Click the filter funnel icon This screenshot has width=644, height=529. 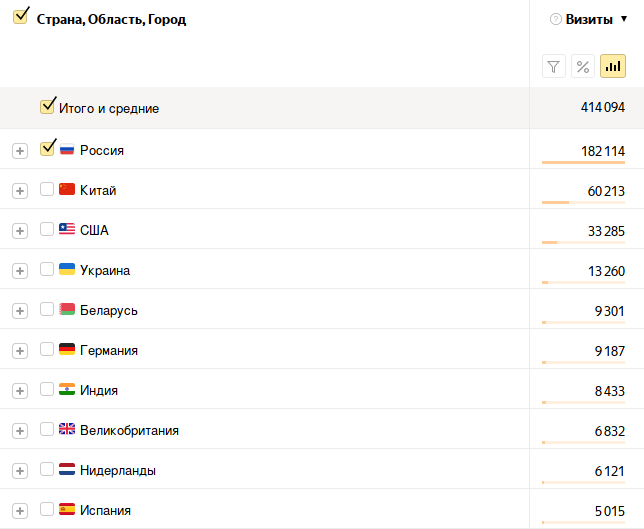(554, 67)
